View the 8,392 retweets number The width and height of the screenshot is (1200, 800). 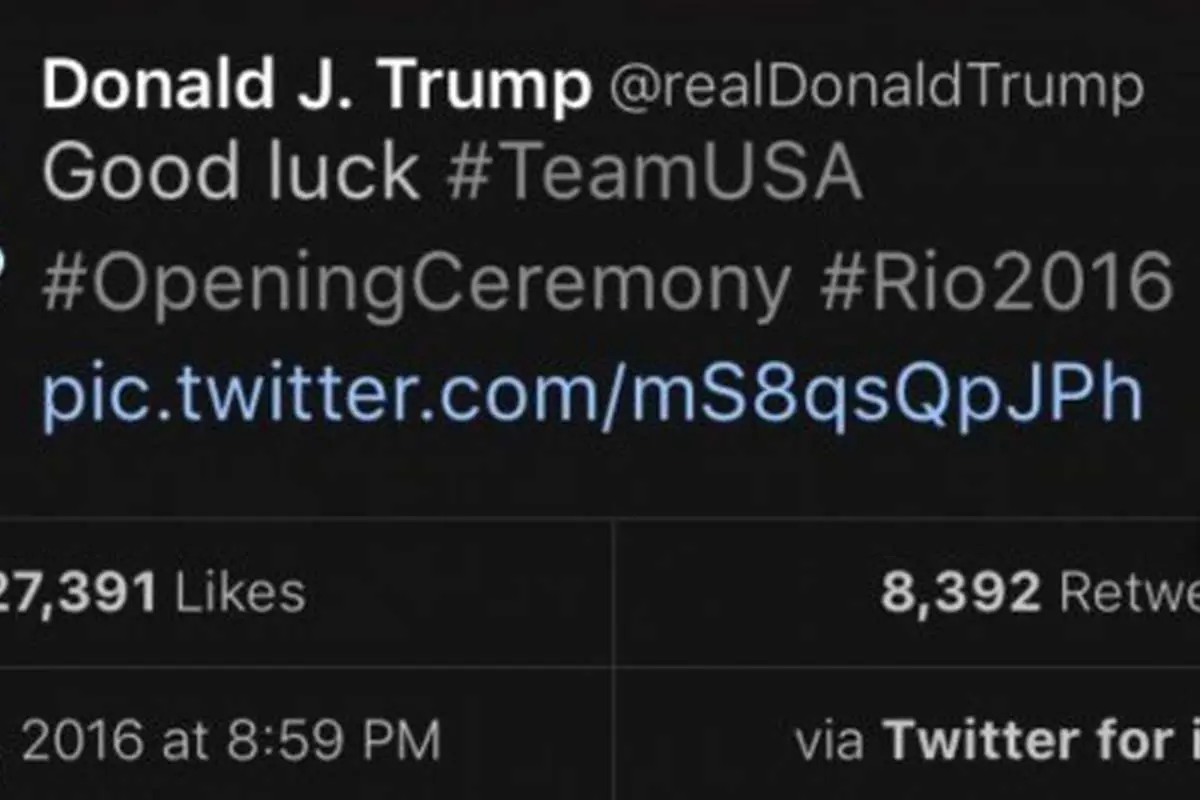pos(960,593)
